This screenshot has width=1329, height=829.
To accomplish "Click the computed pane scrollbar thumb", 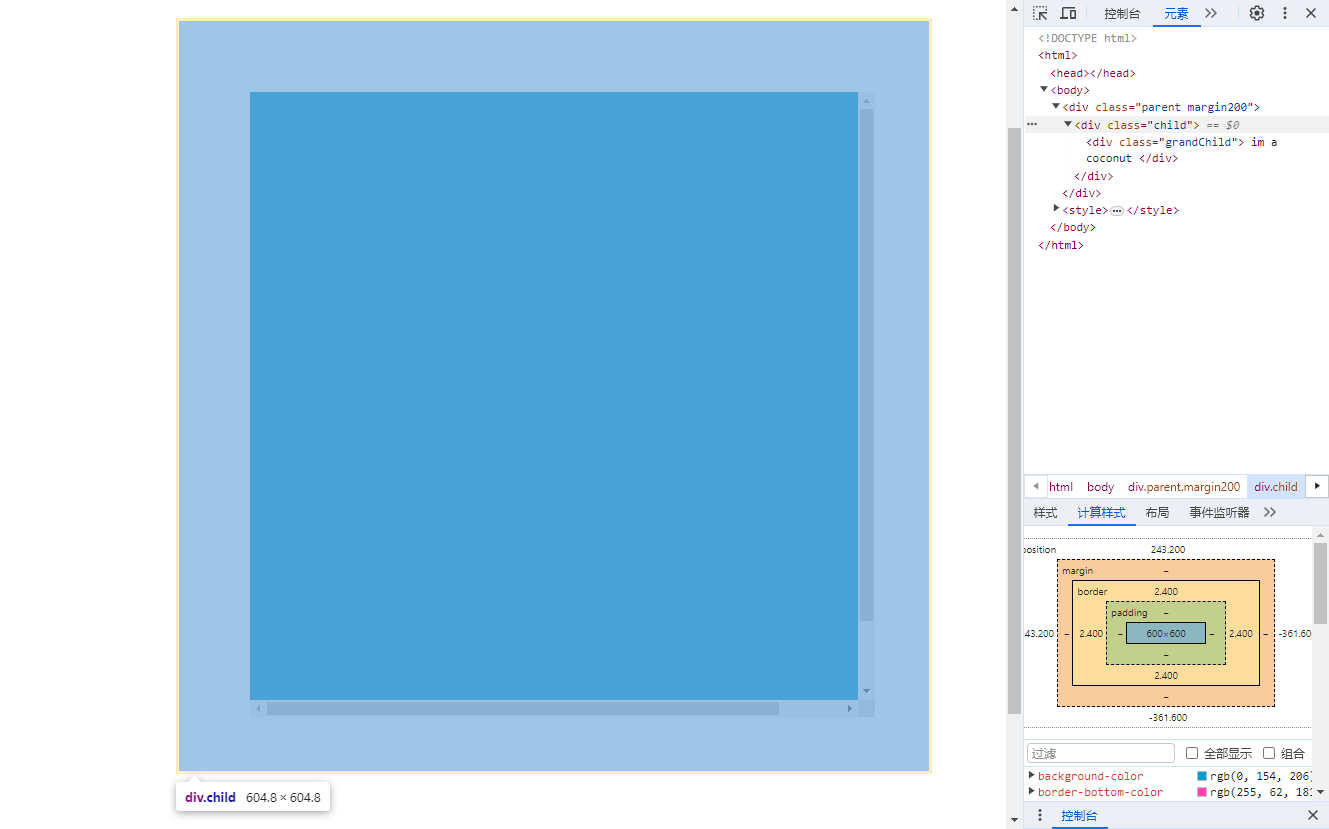I will [x=1320, y=583].
